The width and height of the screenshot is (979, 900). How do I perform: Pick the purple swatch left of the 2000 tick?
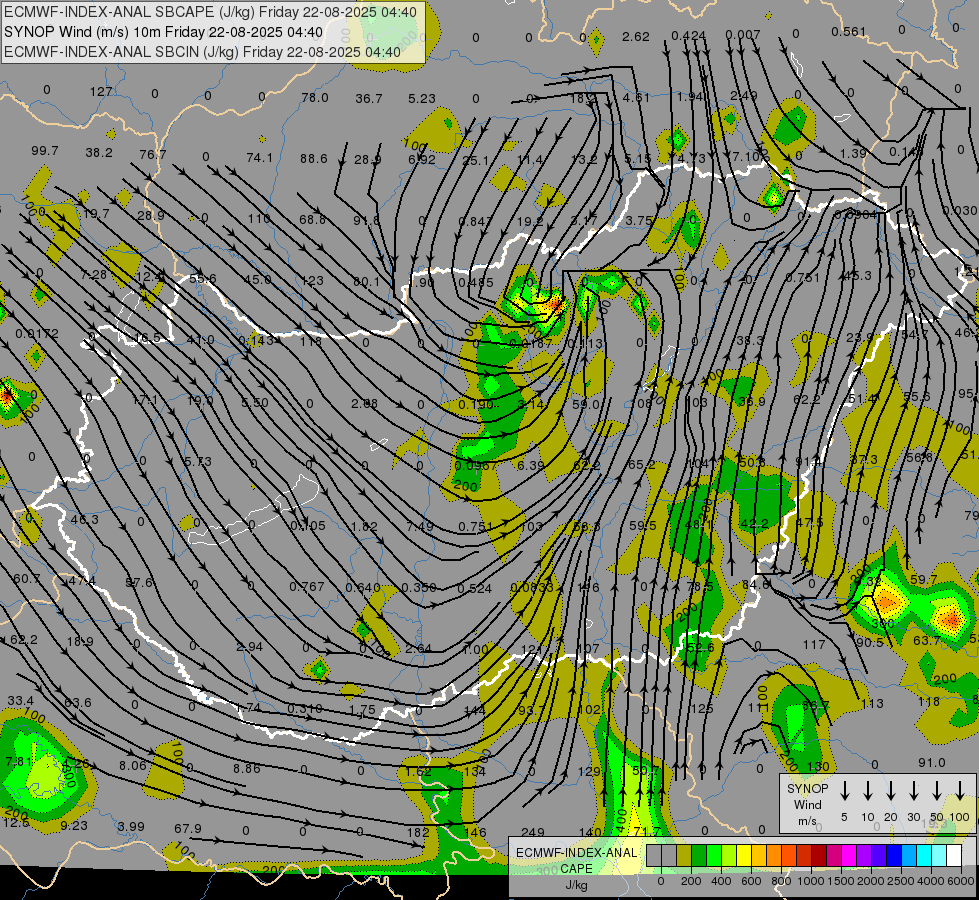coord(863,855)
